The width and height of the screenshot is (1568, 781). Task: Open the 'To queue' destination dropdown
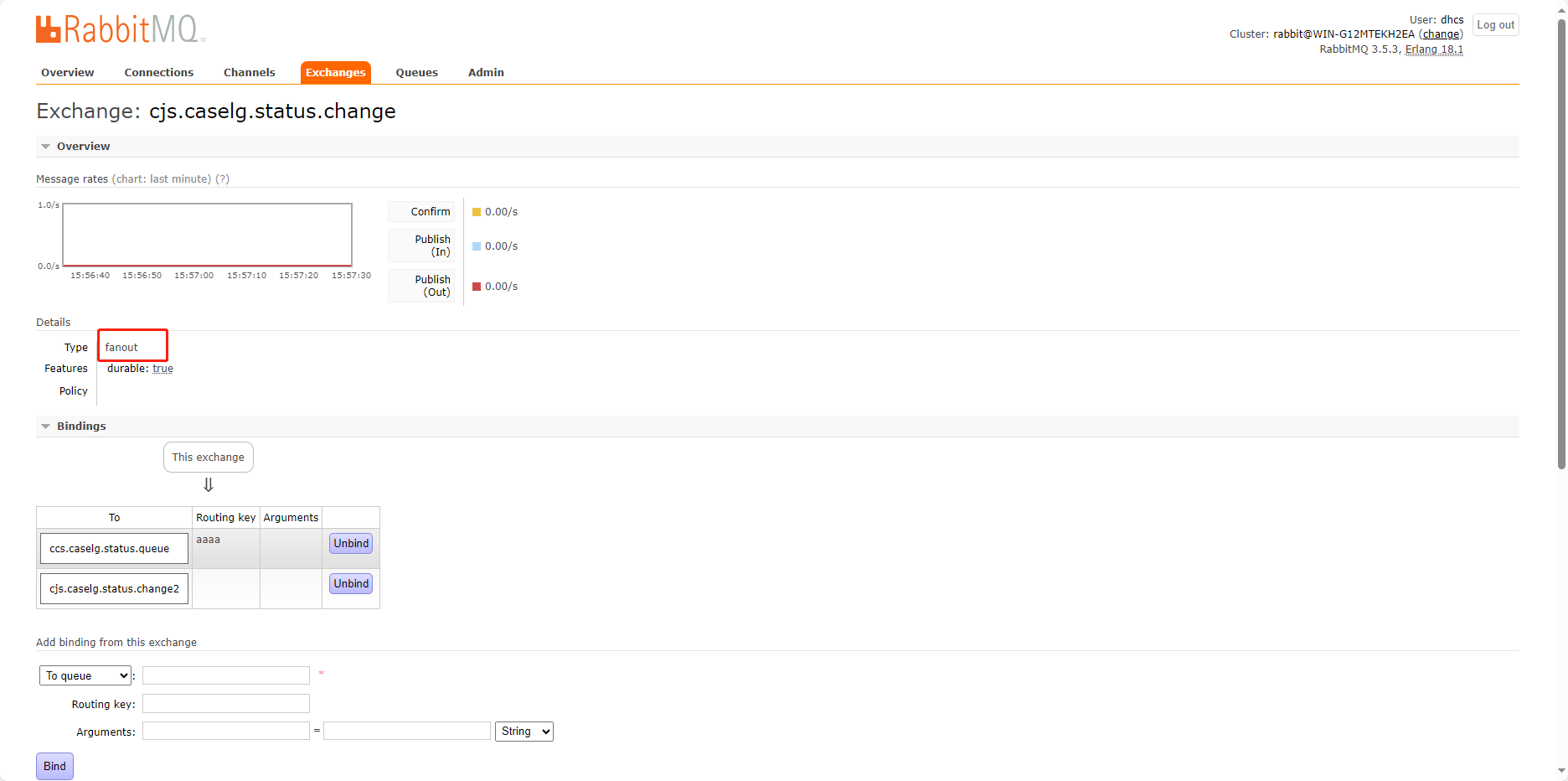pos(85,676)
